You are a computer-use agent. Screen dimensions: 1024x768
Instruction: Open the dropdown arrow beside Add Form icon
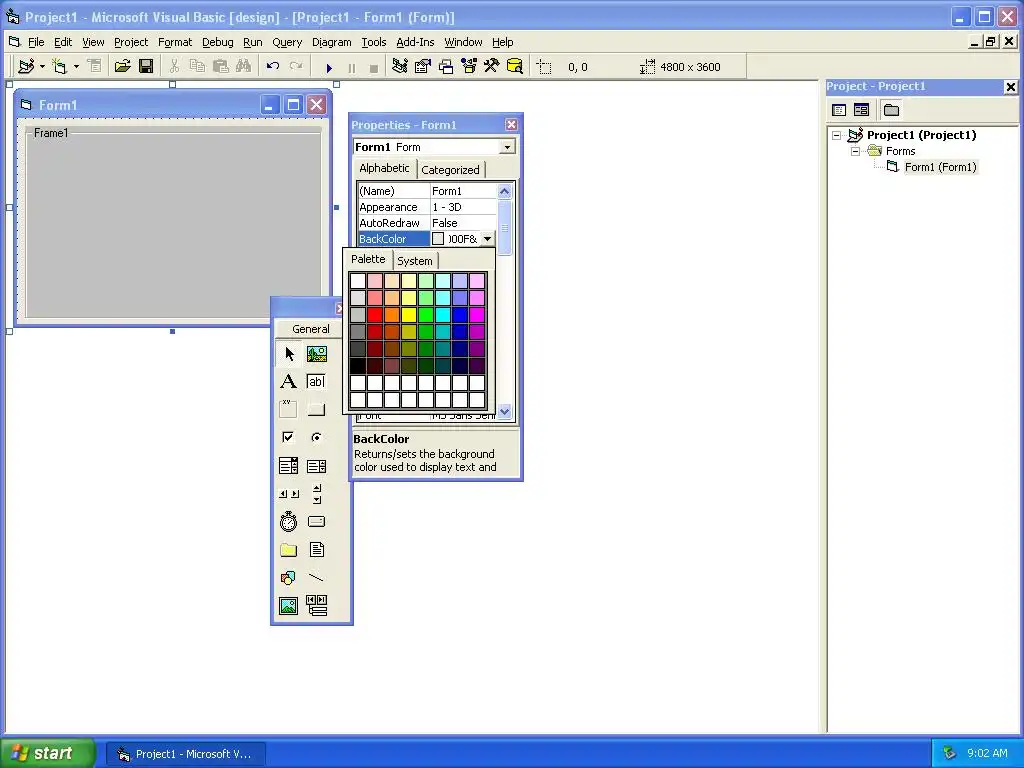(x=76, y=67)
